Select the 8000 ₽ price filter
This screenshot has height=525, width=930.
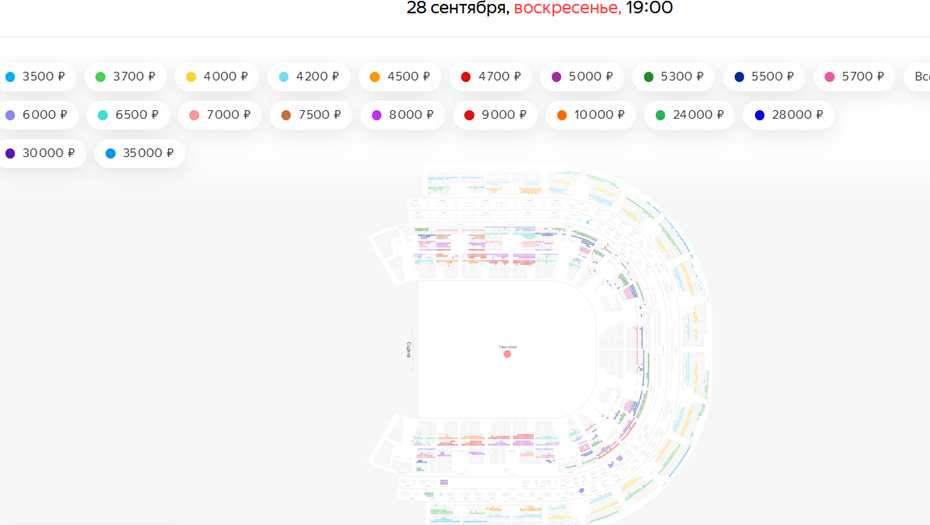click(x=403, y=115)
